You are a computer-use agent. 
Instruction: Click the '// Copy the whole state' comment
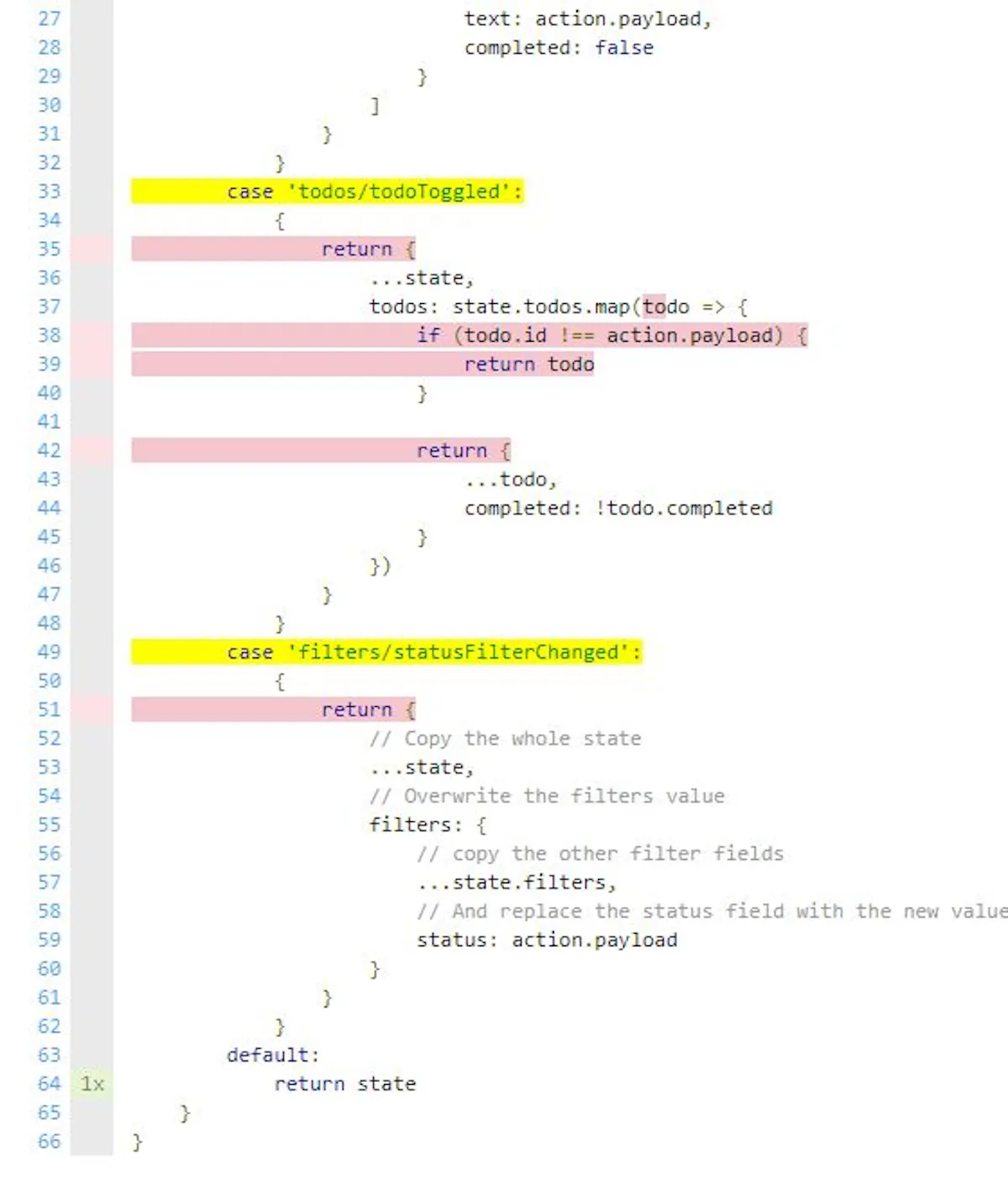(x=505, y=739)
